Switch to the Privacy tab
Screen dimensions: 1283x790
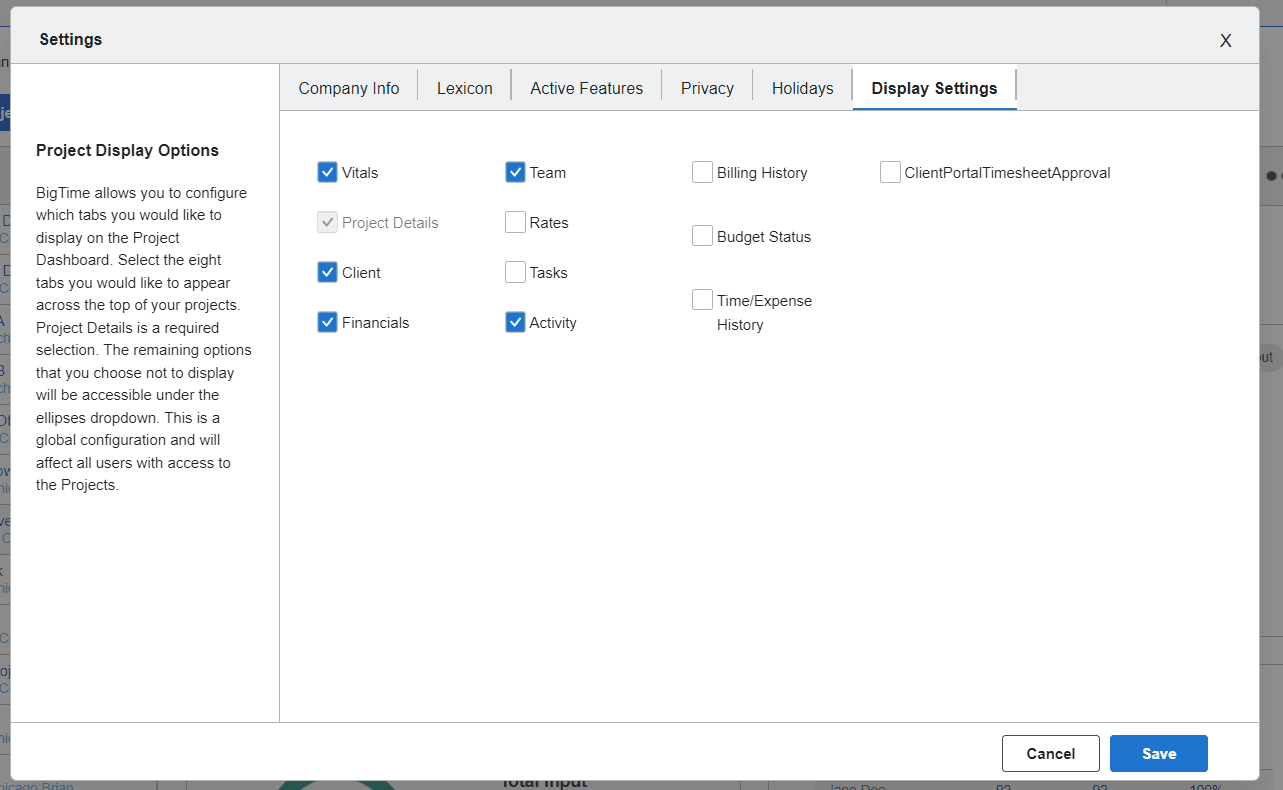click(x=706, y=88)
